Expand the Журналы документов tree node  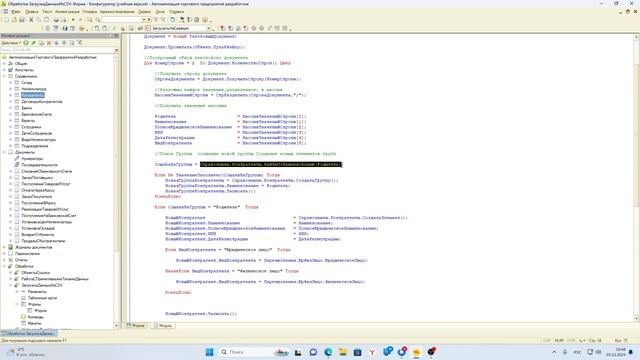click(x=4, y=247)
